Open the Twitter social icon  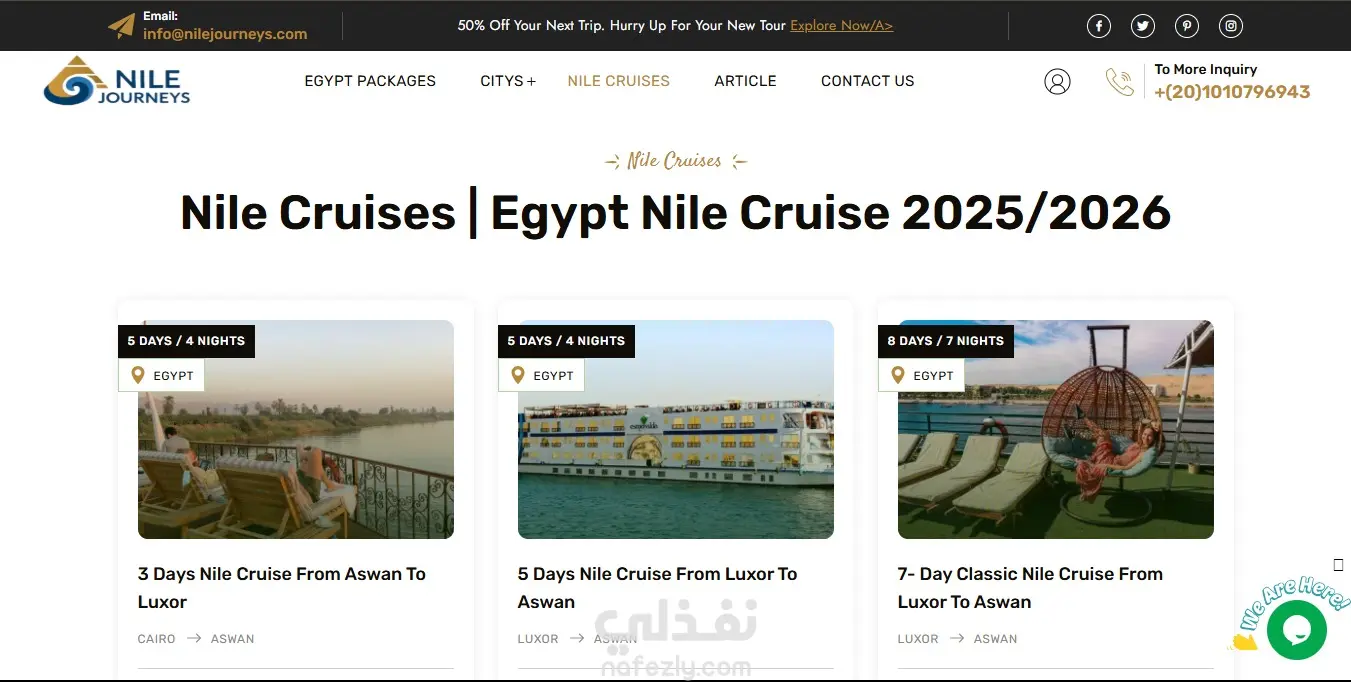[x=1143, y=27]
